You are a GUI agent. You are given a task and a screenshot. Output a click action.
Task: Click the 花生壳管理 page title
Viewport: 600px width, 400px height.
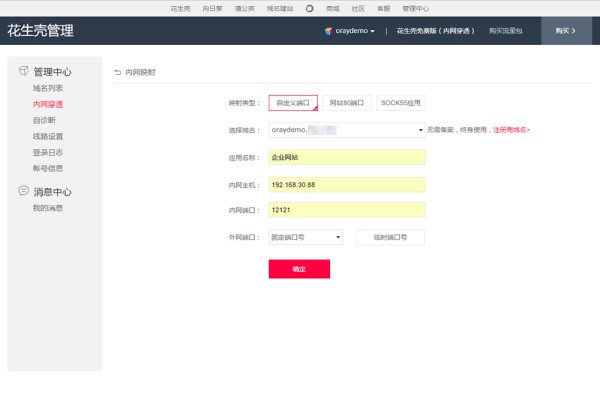(41, 31)
